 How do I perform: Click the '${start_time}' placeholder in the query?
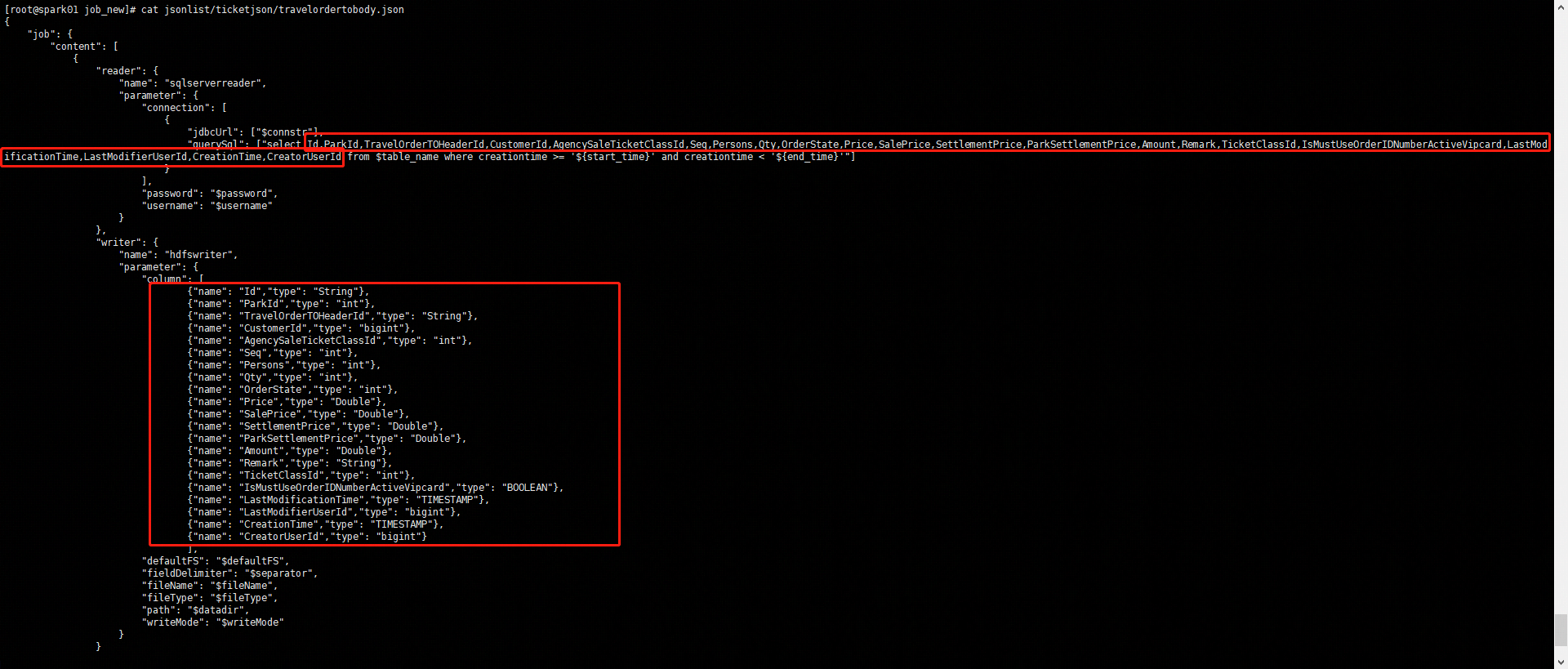pos(612,157)
